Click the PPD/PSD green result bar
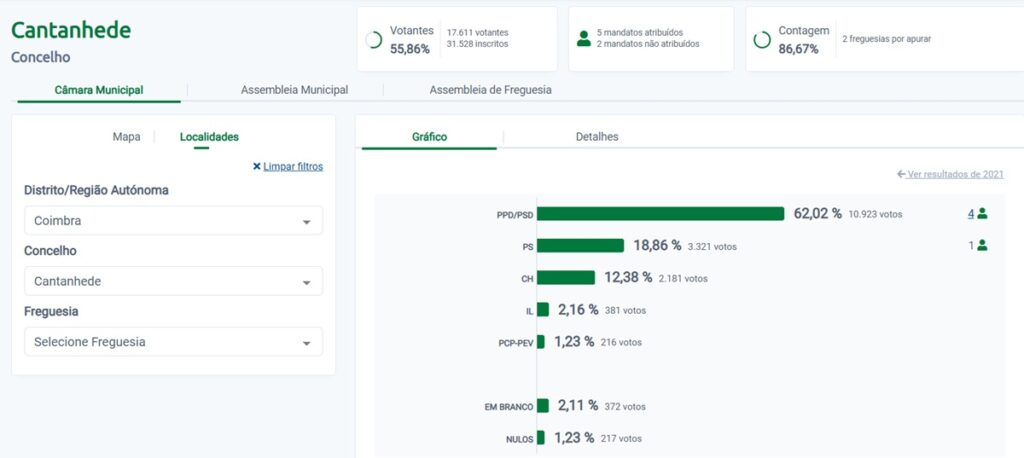The image size is (1024, 458). click(x=660, y=214)
